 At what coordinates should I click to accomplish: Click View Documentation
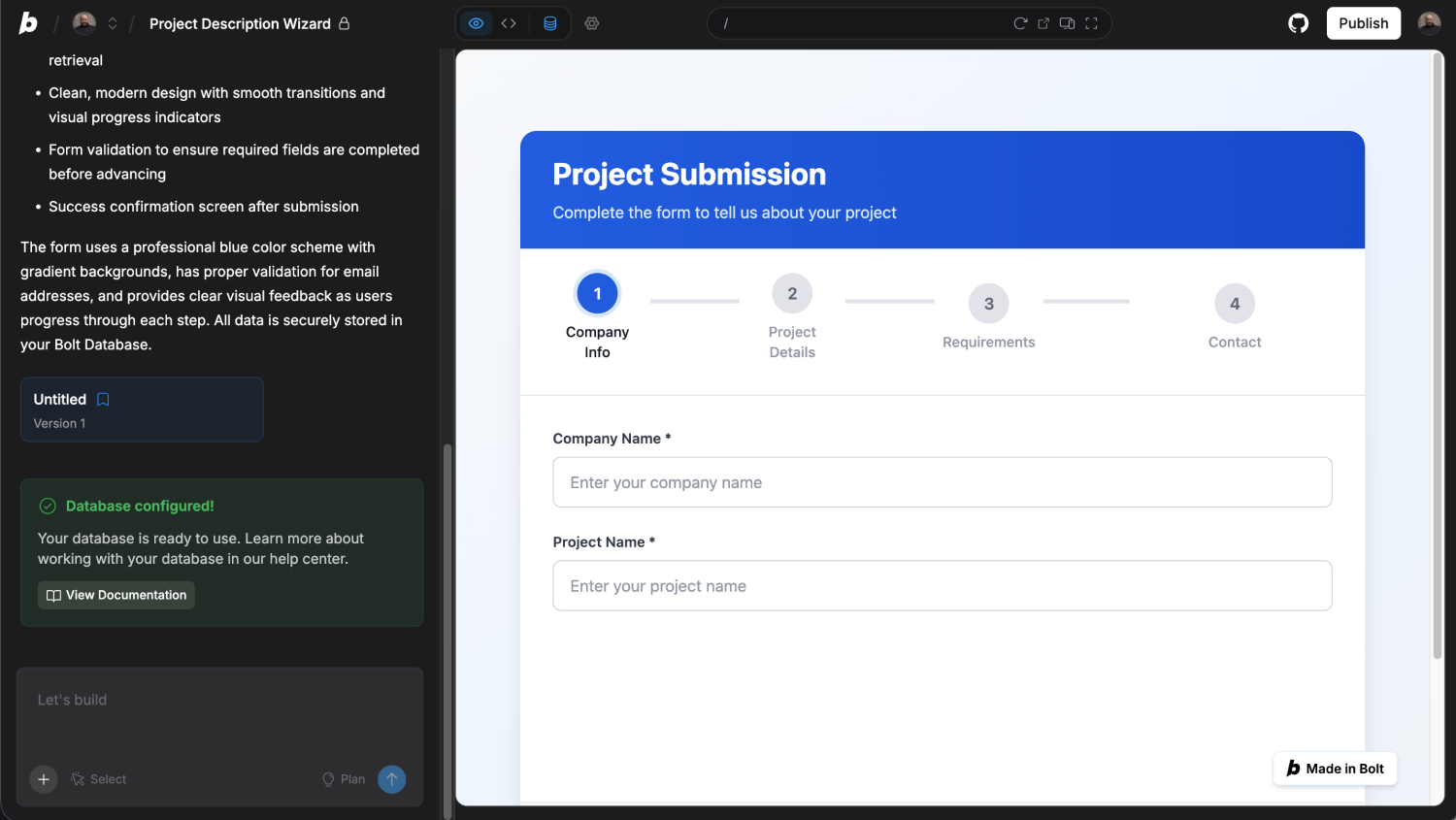116,595
